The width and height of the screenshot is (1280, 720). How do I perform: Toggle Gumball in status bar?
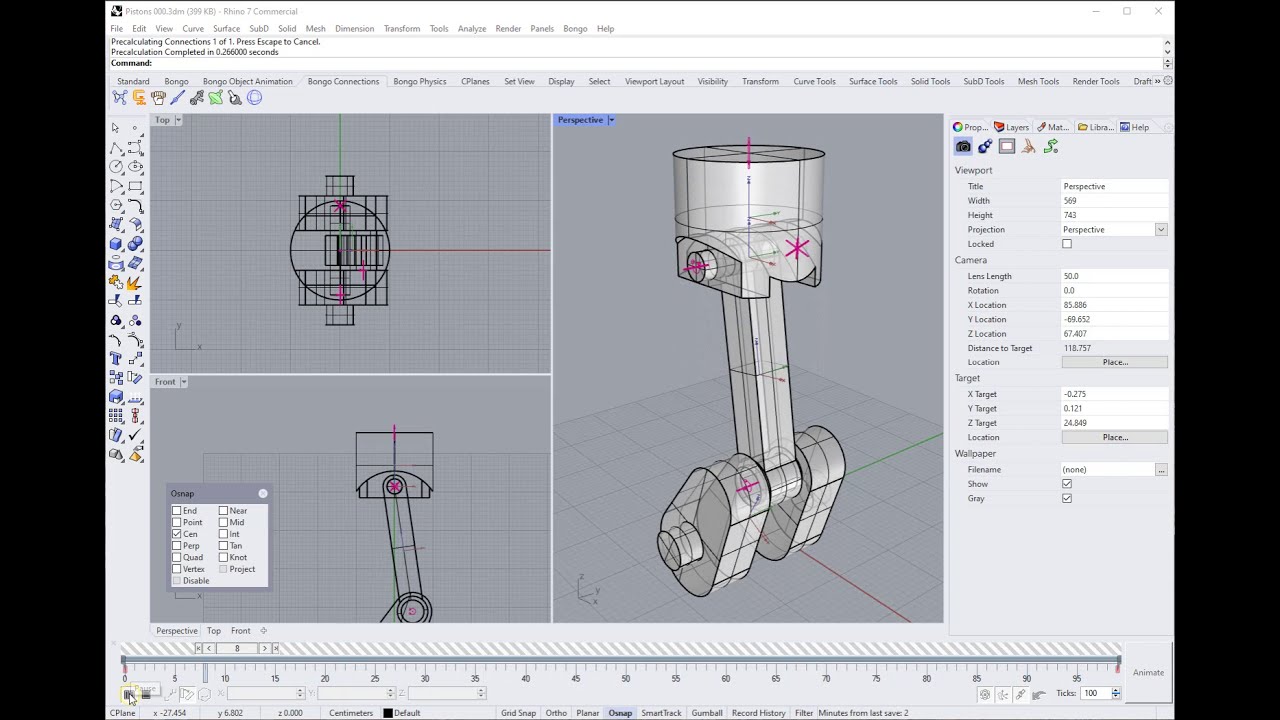pyautogui.click(x=707, y=713)
